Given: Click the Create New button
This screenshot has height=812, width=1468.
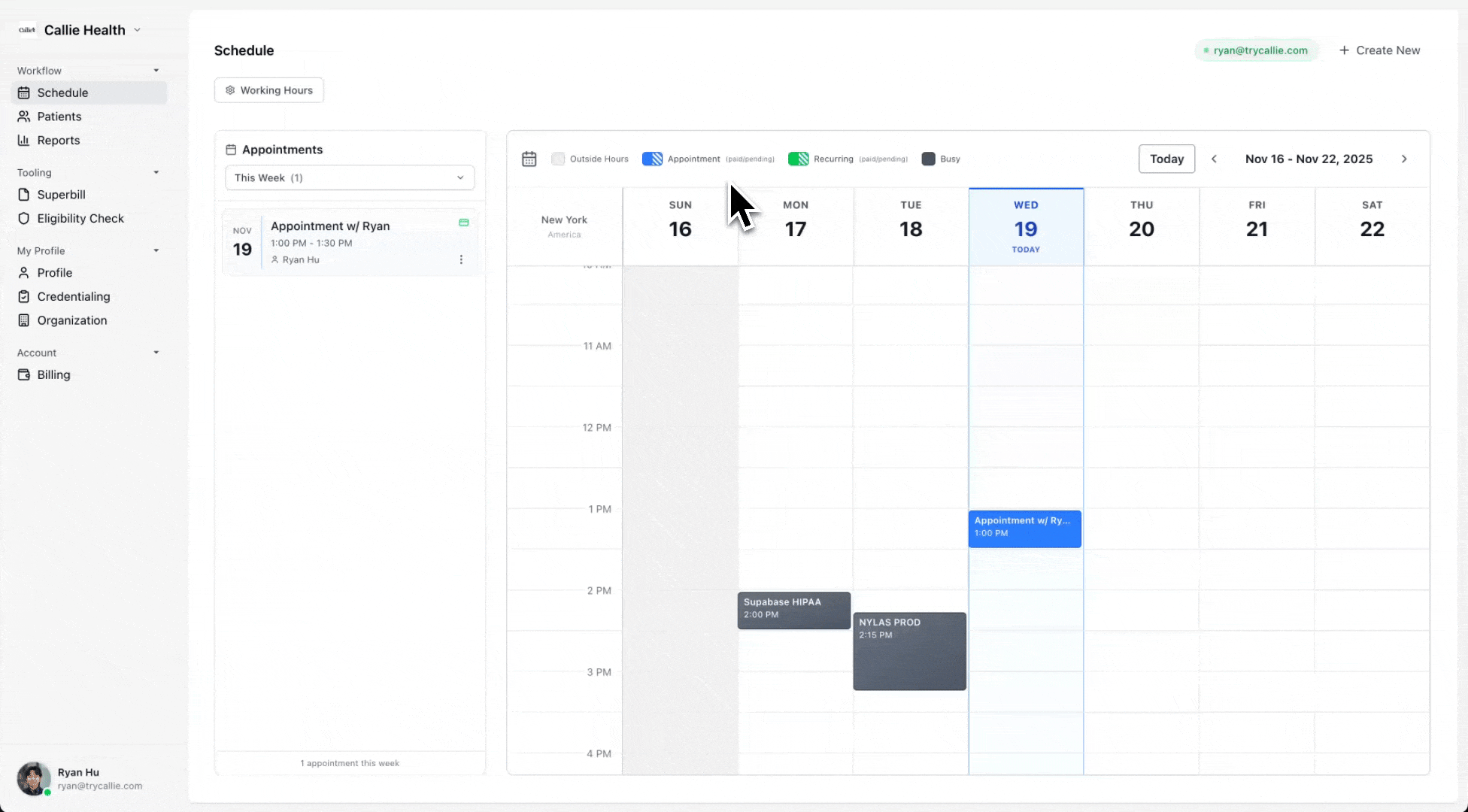Looking at the screenshot, I should tap(1380, 50).
